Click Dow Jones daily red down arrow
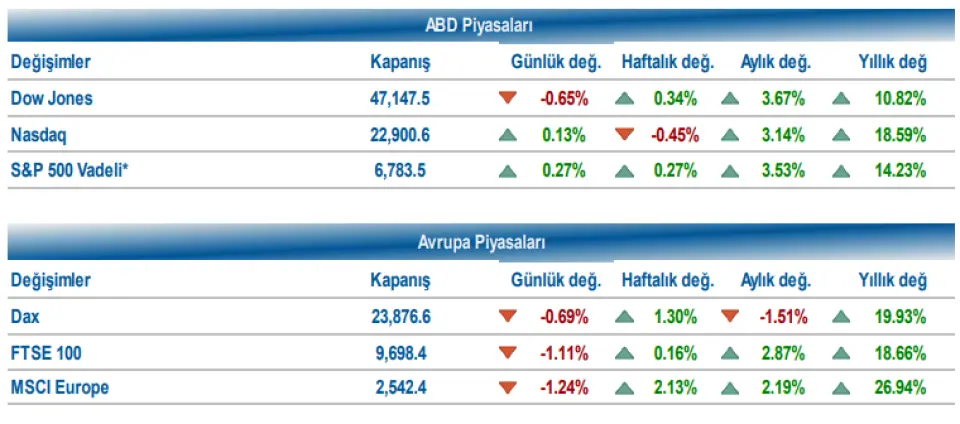The width and height of the screenshot is (960, 424). pyautogui.click(x=508, y=98)
